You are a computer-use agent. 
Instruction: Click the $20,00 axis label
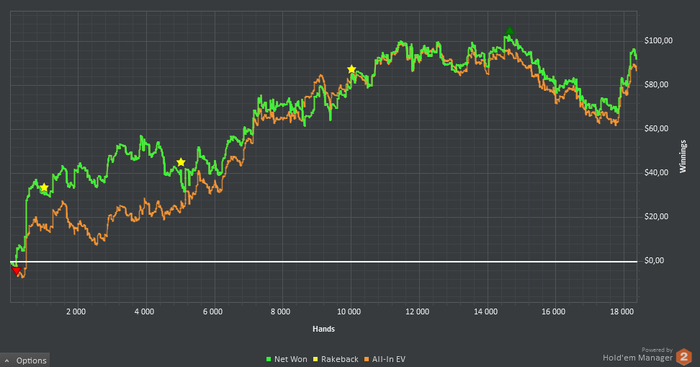click(x=656, y=217)
